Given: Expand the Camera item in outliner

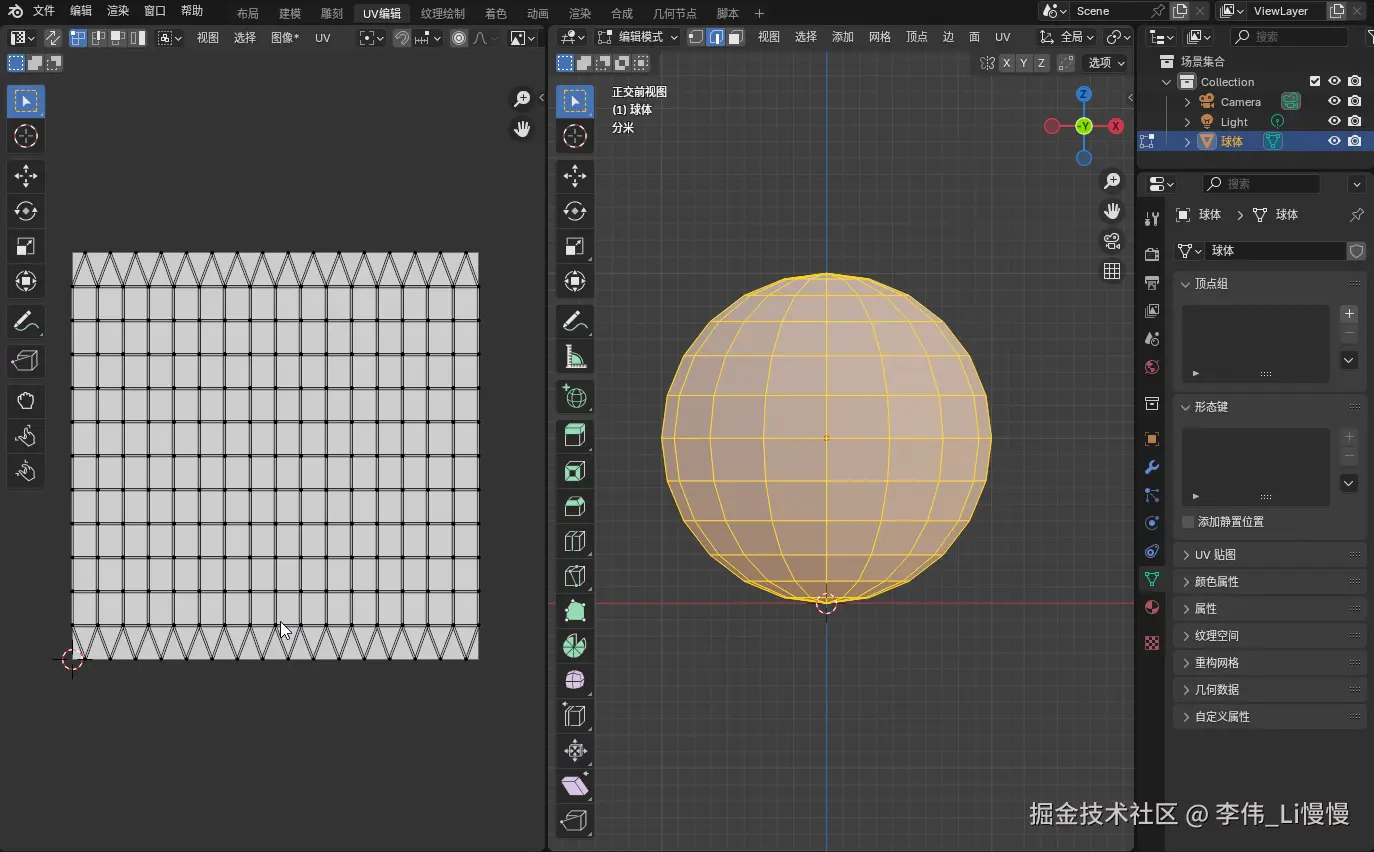Looking at the screenshot, I should pyautogui.click(x=1188, y=102).
